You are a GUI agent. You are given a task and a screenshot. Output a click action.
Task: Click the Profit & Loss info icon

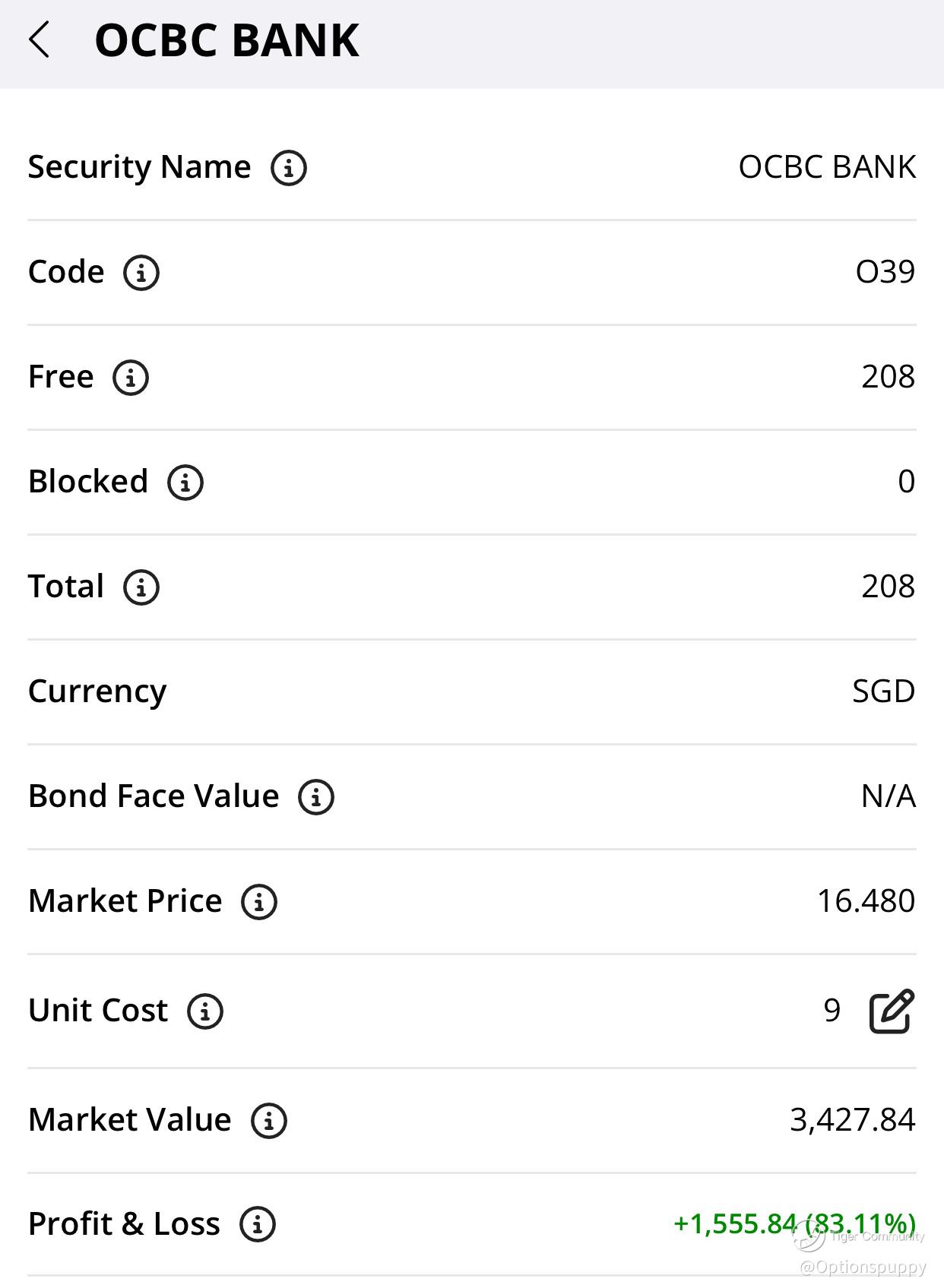coord(258,1225)
